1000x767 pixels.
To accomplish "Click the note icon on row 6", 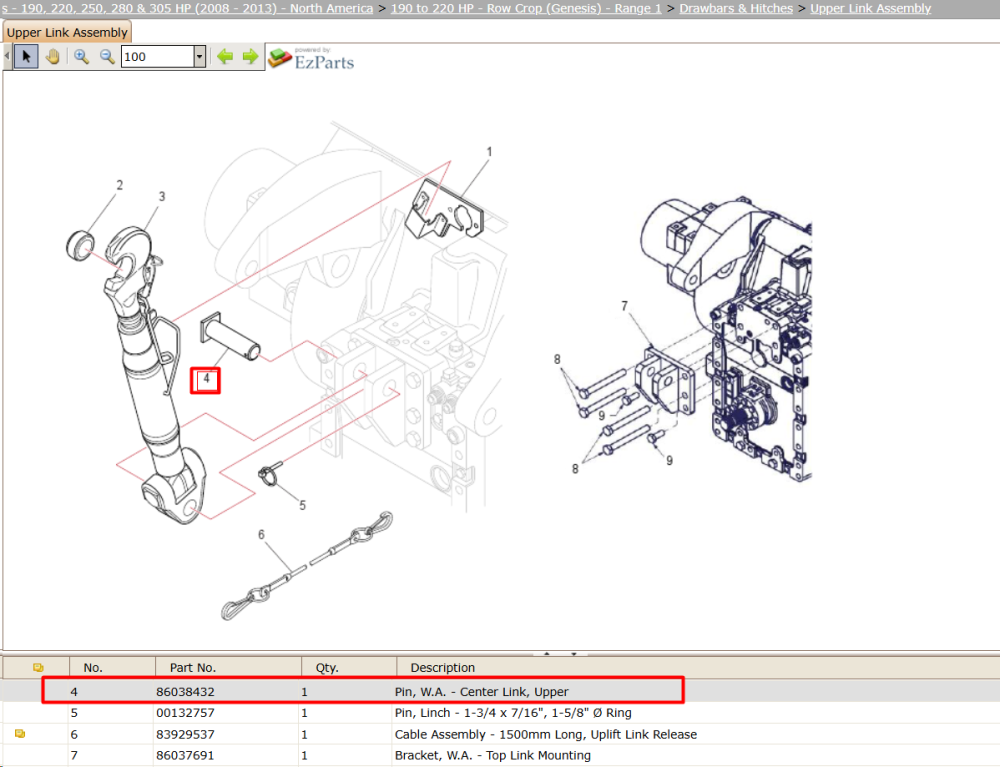I will 20,734.
